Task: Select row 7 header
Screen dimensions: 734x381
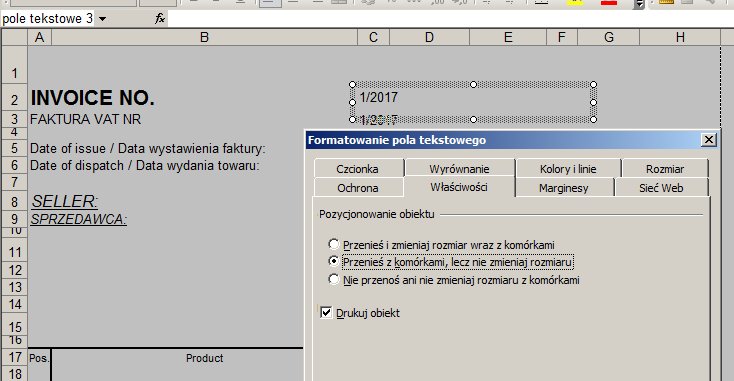Action: click(x=15, y=182)
